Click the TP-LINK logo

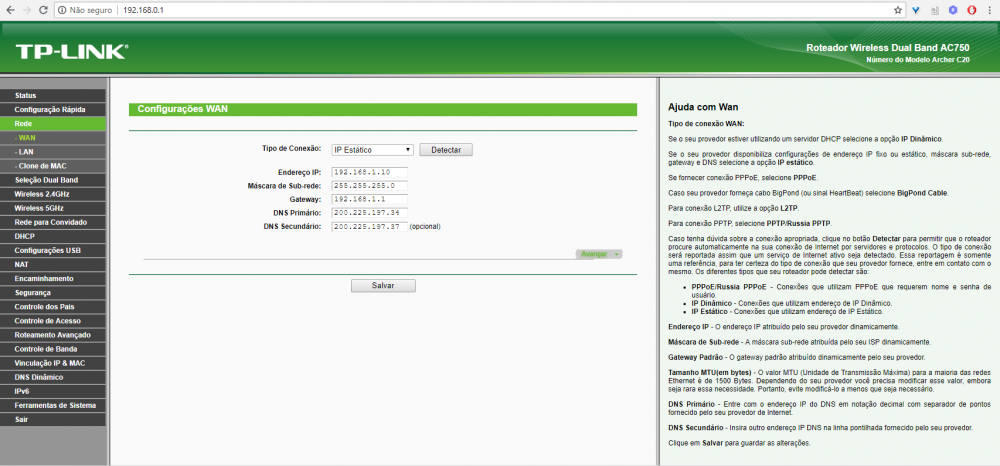click(70, 51)
